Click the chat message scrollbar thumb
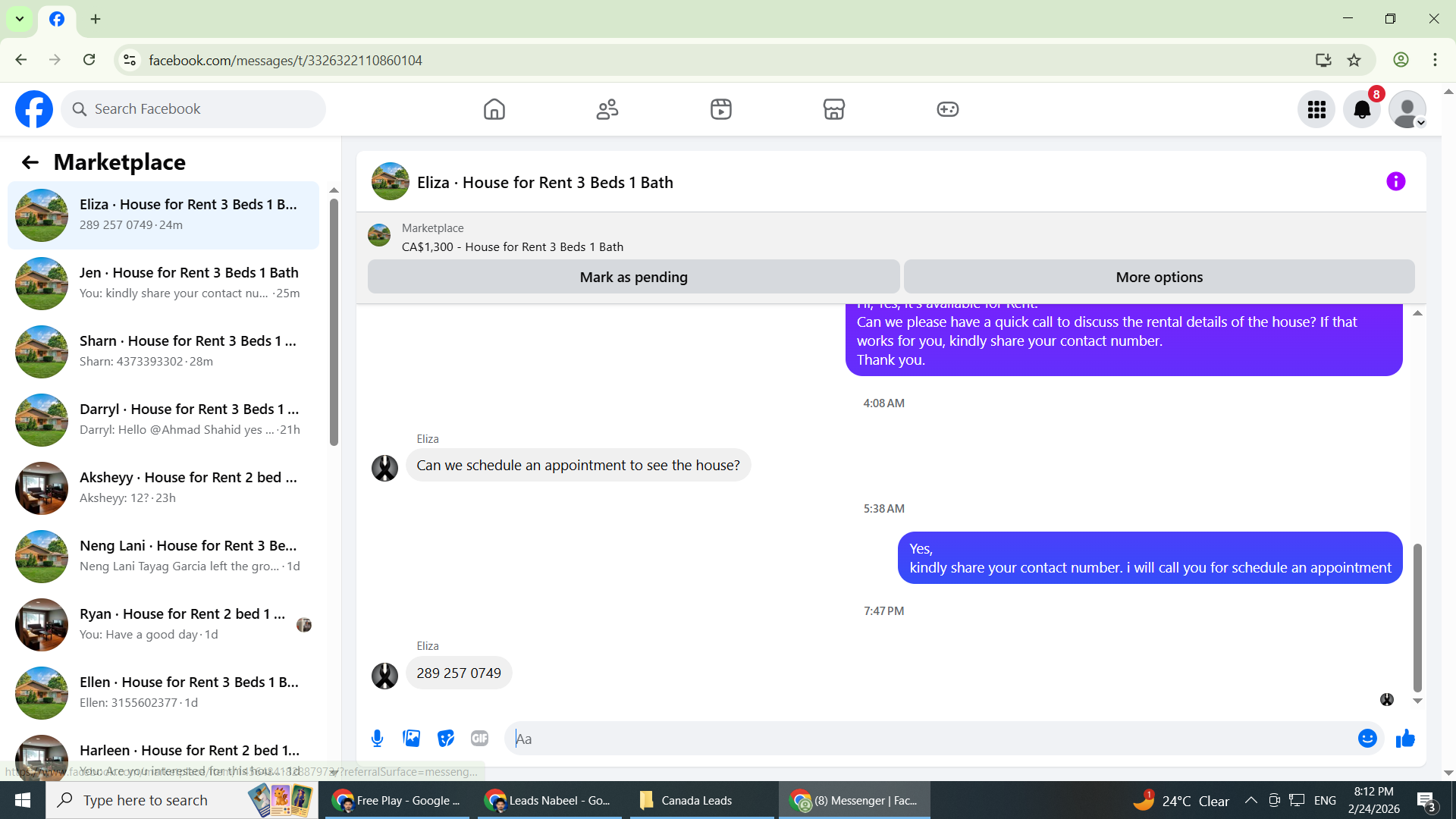Screen dimensions: 1456x819 pos(1417,617)
